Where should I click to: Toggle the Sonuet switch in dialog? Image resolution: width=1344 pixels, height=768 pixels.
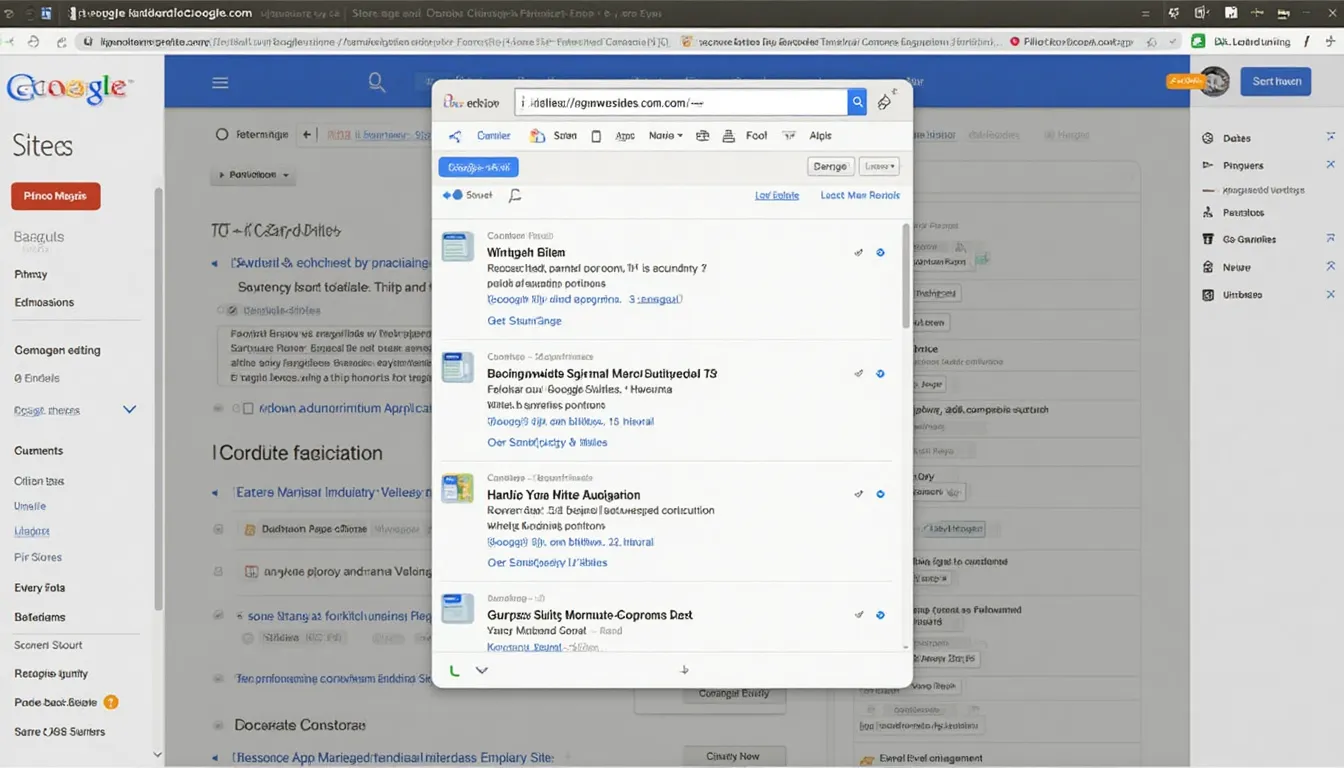(453, 195)
